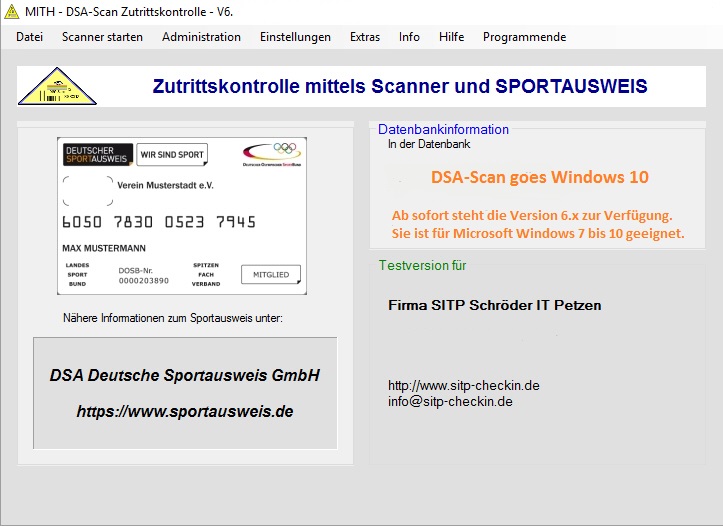Click Nähere Informationen zum Sportausweis unter label
Viewport: 723px width, 526px height.
point(173,318)
